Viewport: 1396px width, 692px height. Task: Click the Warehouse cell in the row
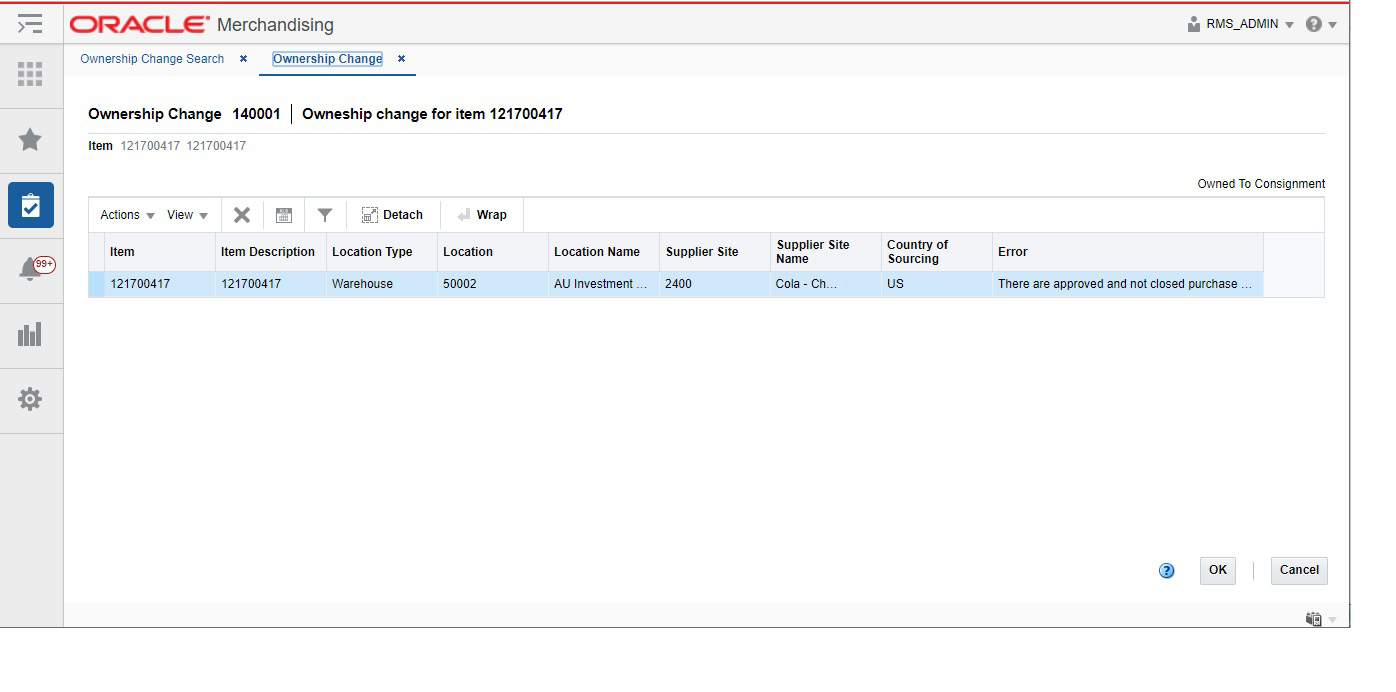click(x=382, y=284)
